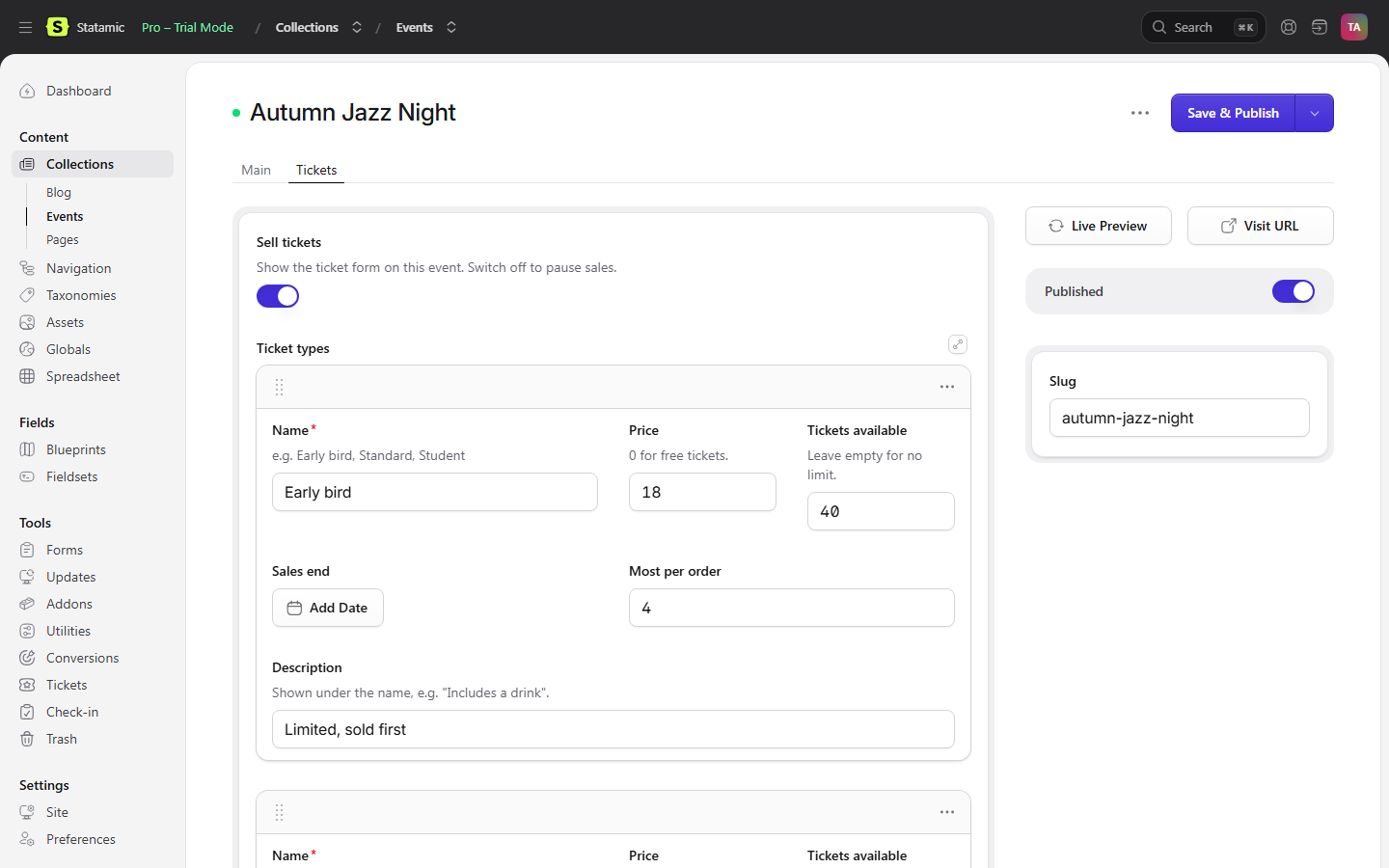
Task: Open the Check-in icon
Action: (x=27, y=712)
